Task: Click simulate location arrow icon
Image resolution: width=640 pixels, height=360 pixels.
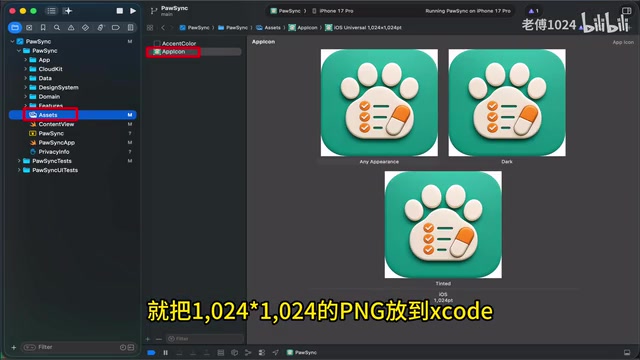Action: (276, 353)
